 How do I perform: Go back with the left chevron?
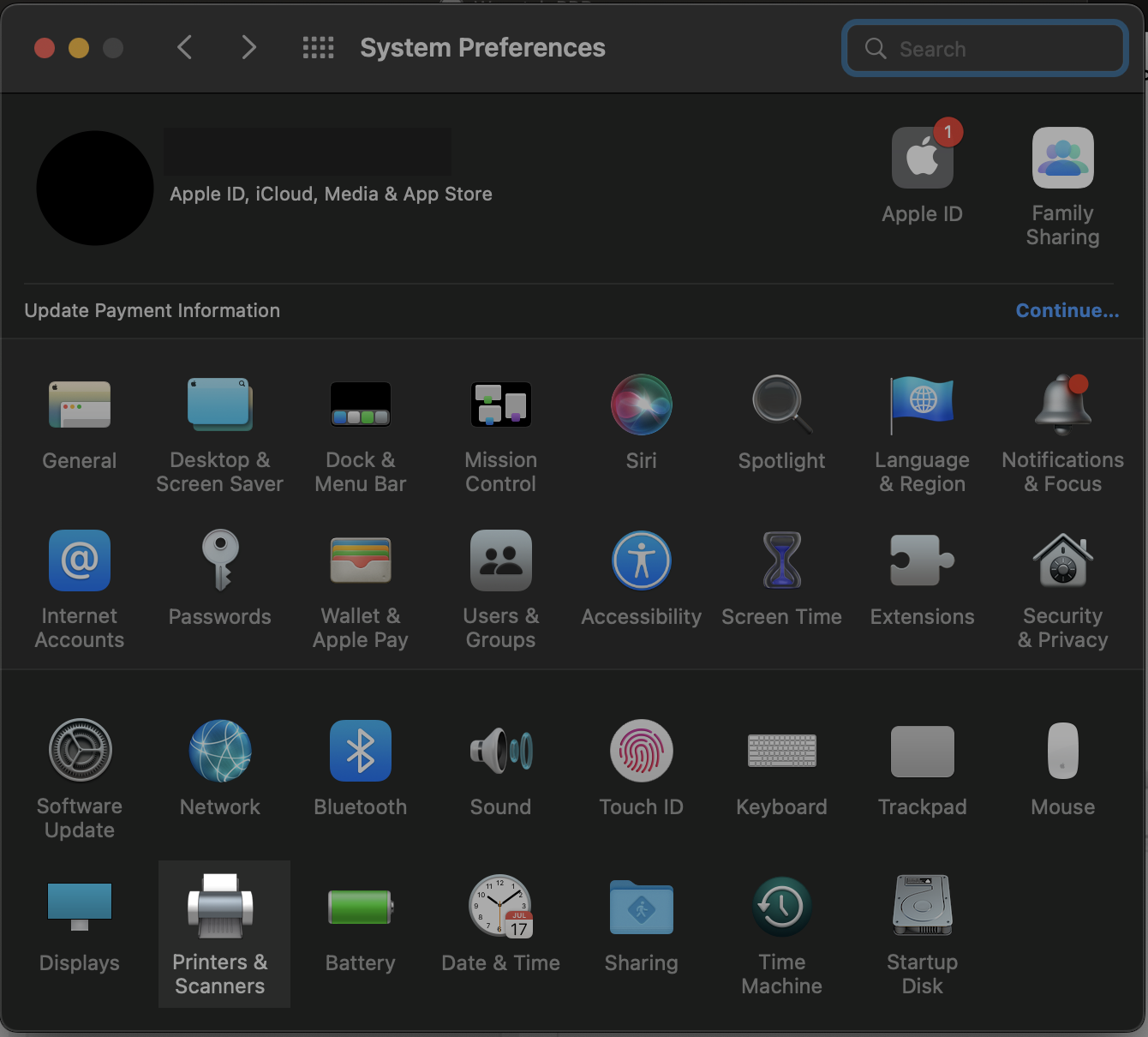click(x=184, y=47)
